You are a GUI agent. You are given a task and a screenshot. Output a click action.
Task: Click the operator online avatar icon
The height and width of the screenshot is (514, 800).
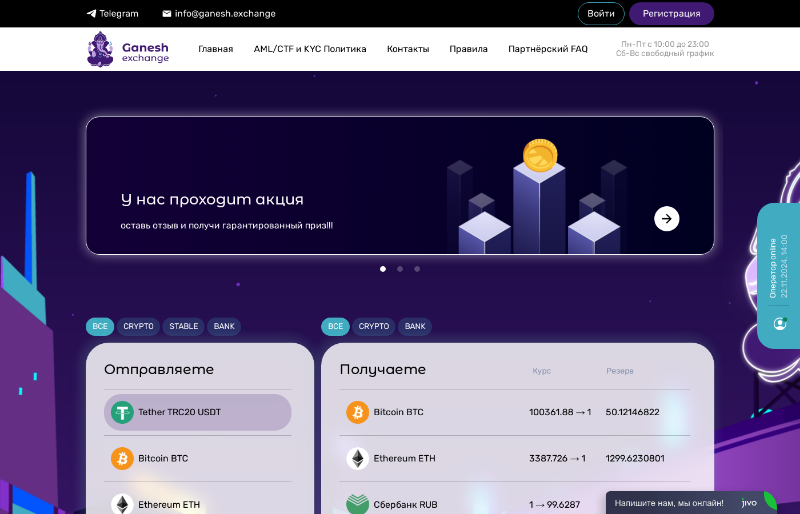tap(780, 324)
